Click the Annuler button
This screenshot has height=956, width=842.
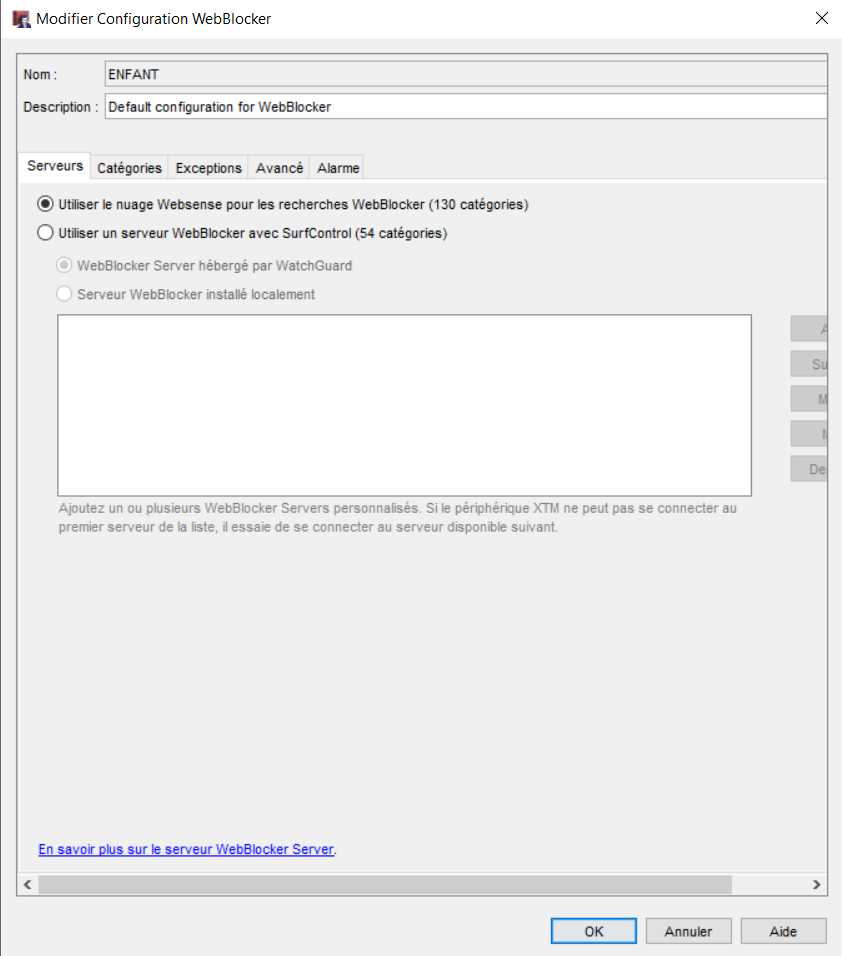point(688,931)
